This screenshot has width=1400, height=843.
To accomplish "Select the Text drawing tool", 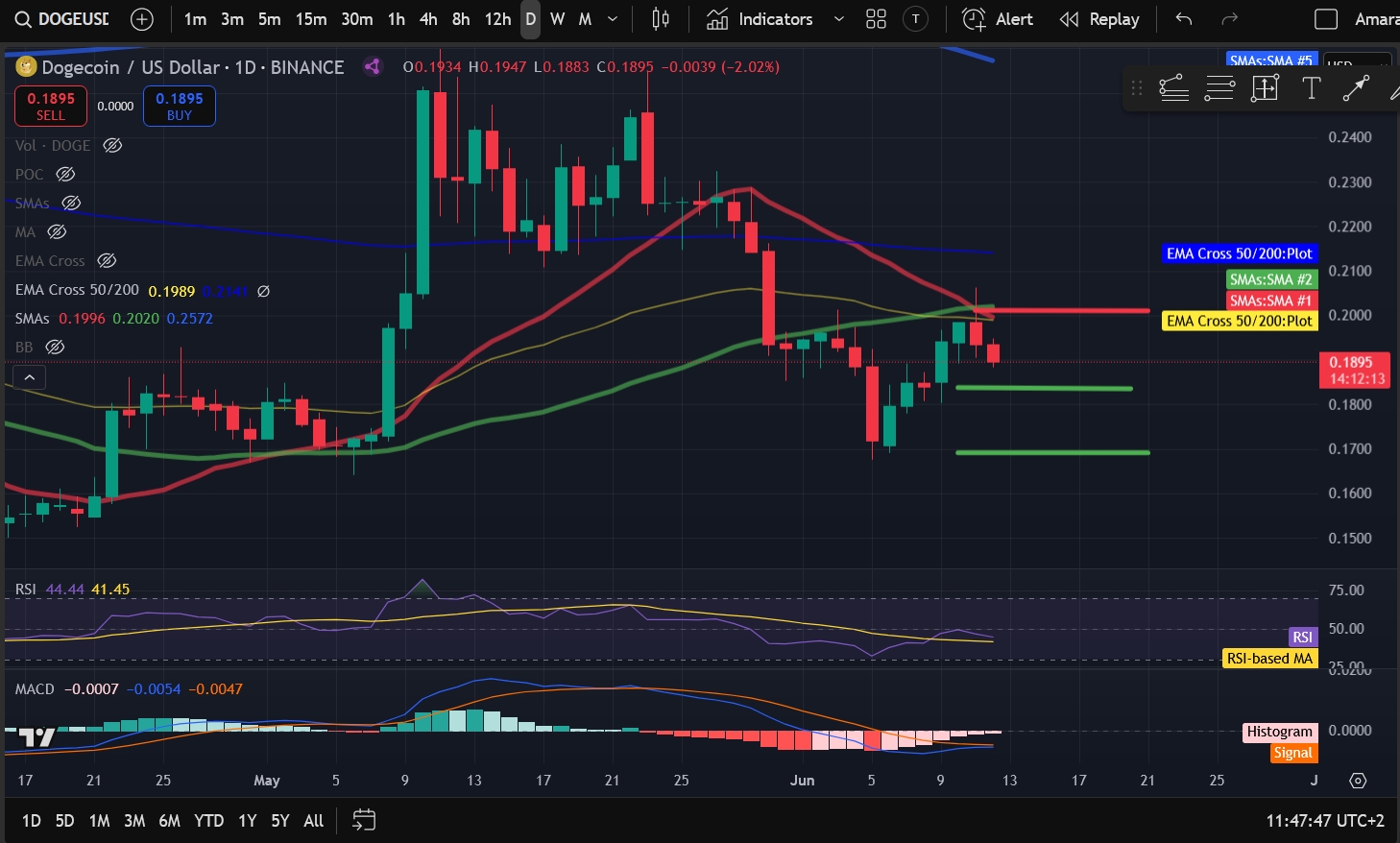I will [x=1311, y=88].
